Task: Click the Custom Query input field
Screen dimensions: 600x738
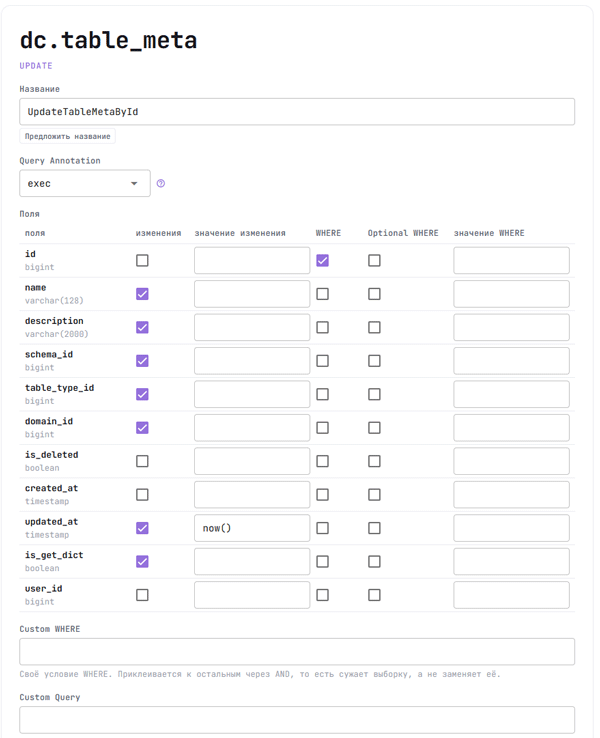Action: click(x=297, y=720)
